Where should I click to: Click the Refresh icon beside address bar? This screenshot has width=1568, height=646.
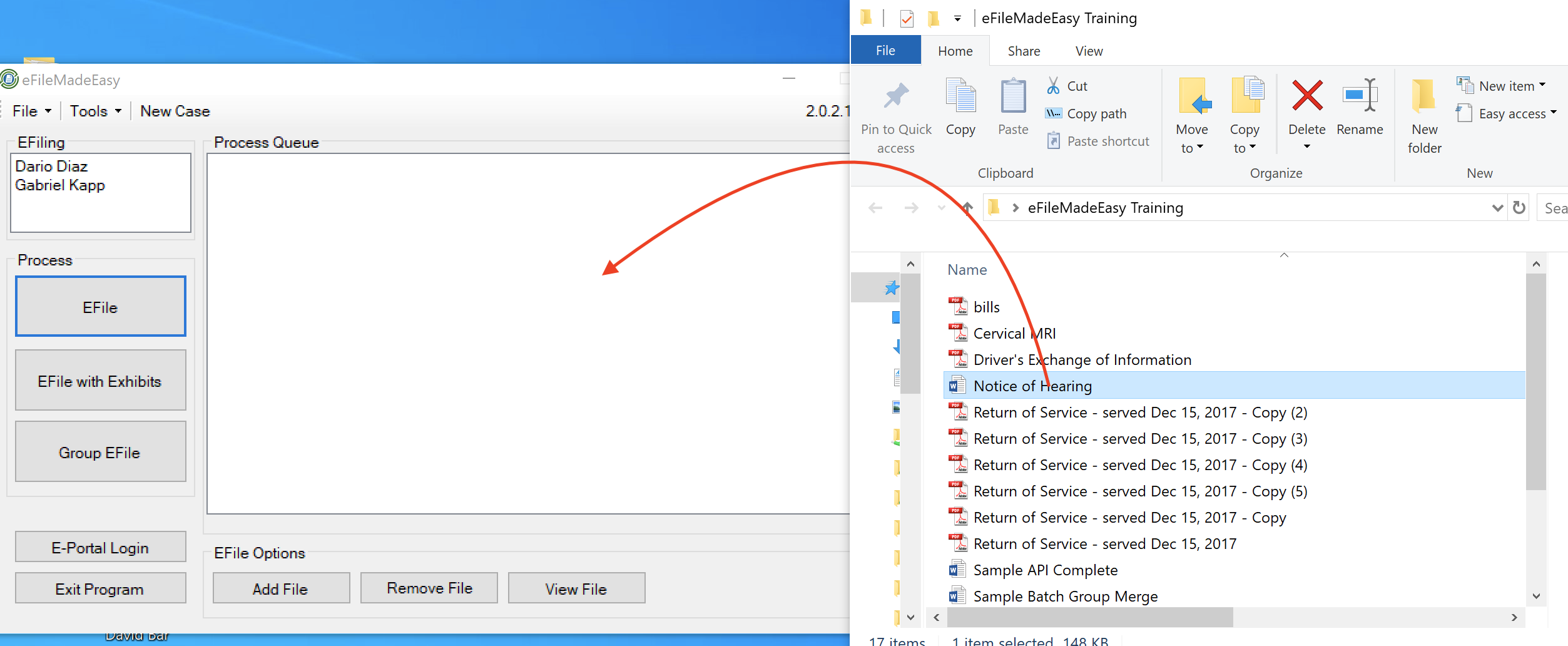coord(1519,207)
